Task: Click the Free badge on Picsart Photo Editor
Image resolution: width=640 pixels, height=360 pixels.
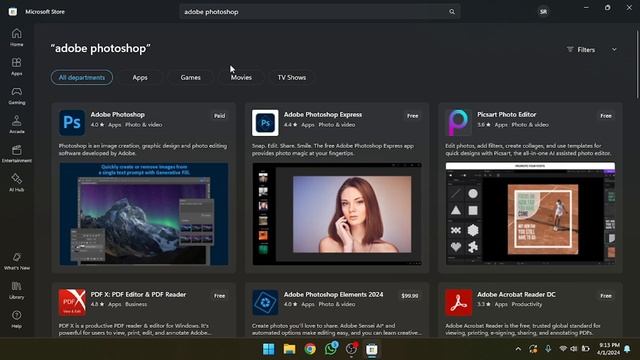Action: (606, 116)
